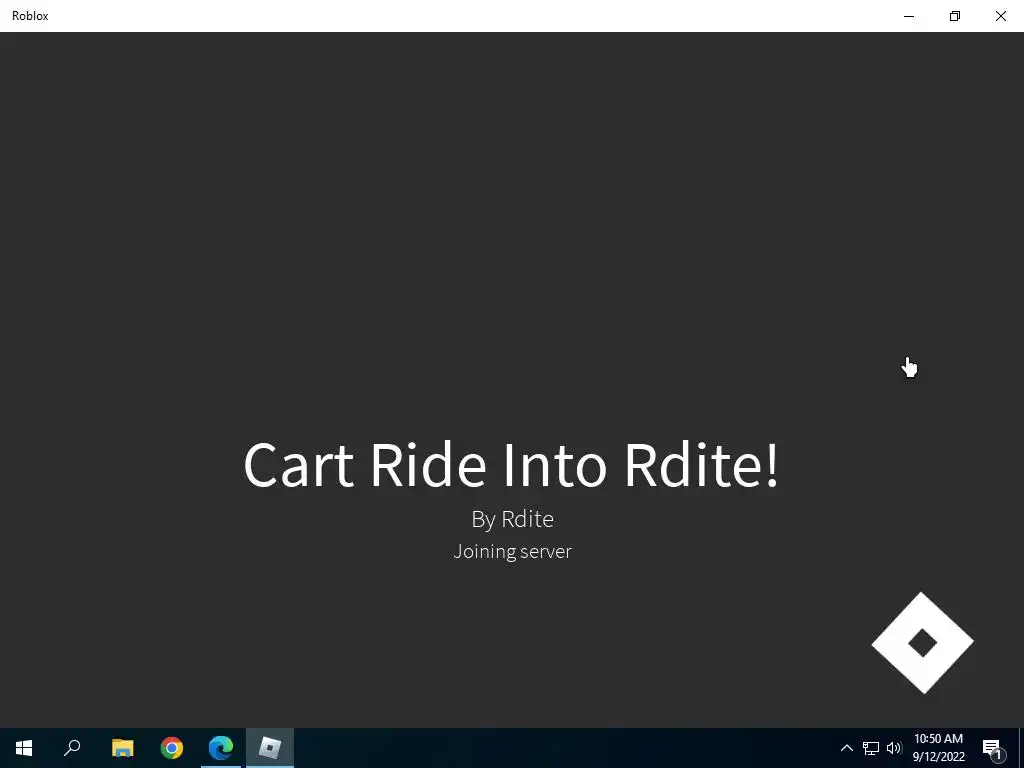Open Microsoft Edge from the taskbar

point(221,748)
